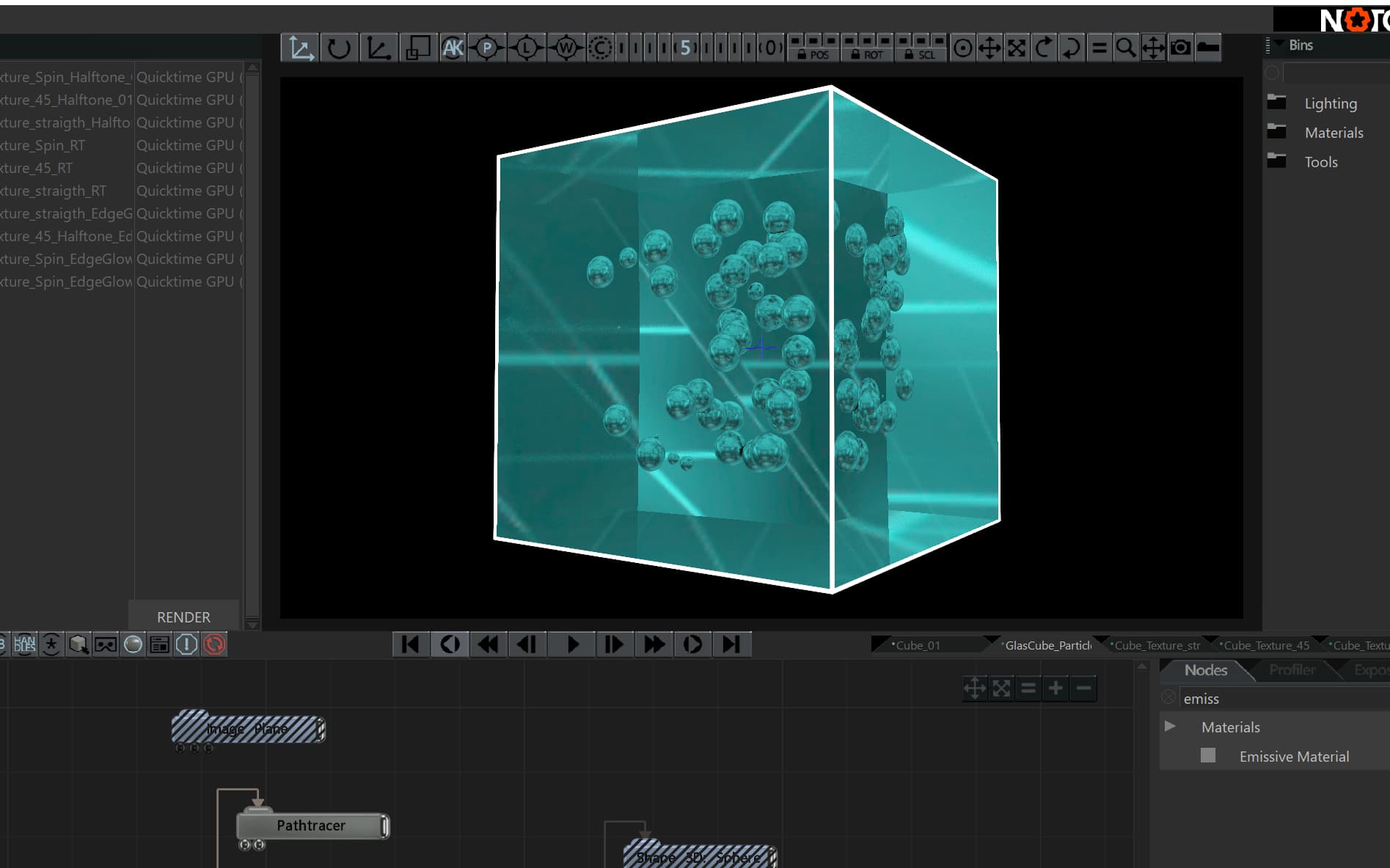Switch to the Profiler tab
Image resolution: width=1390 pixels, height=868 pixels.
coord(1292,670)
